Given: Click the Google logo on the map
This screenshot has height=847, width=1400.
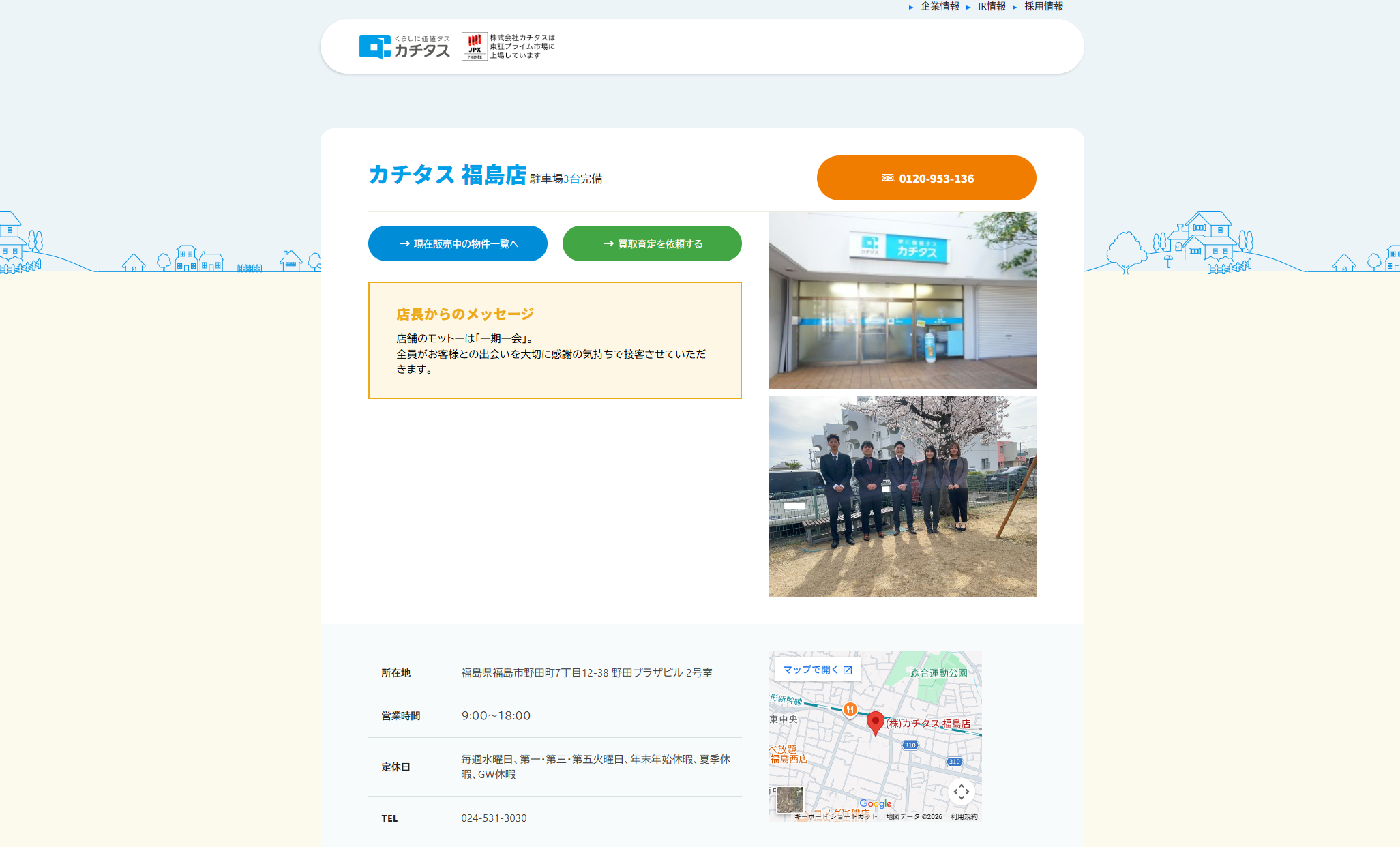Looking at the screenshot, I should (875, 804).
